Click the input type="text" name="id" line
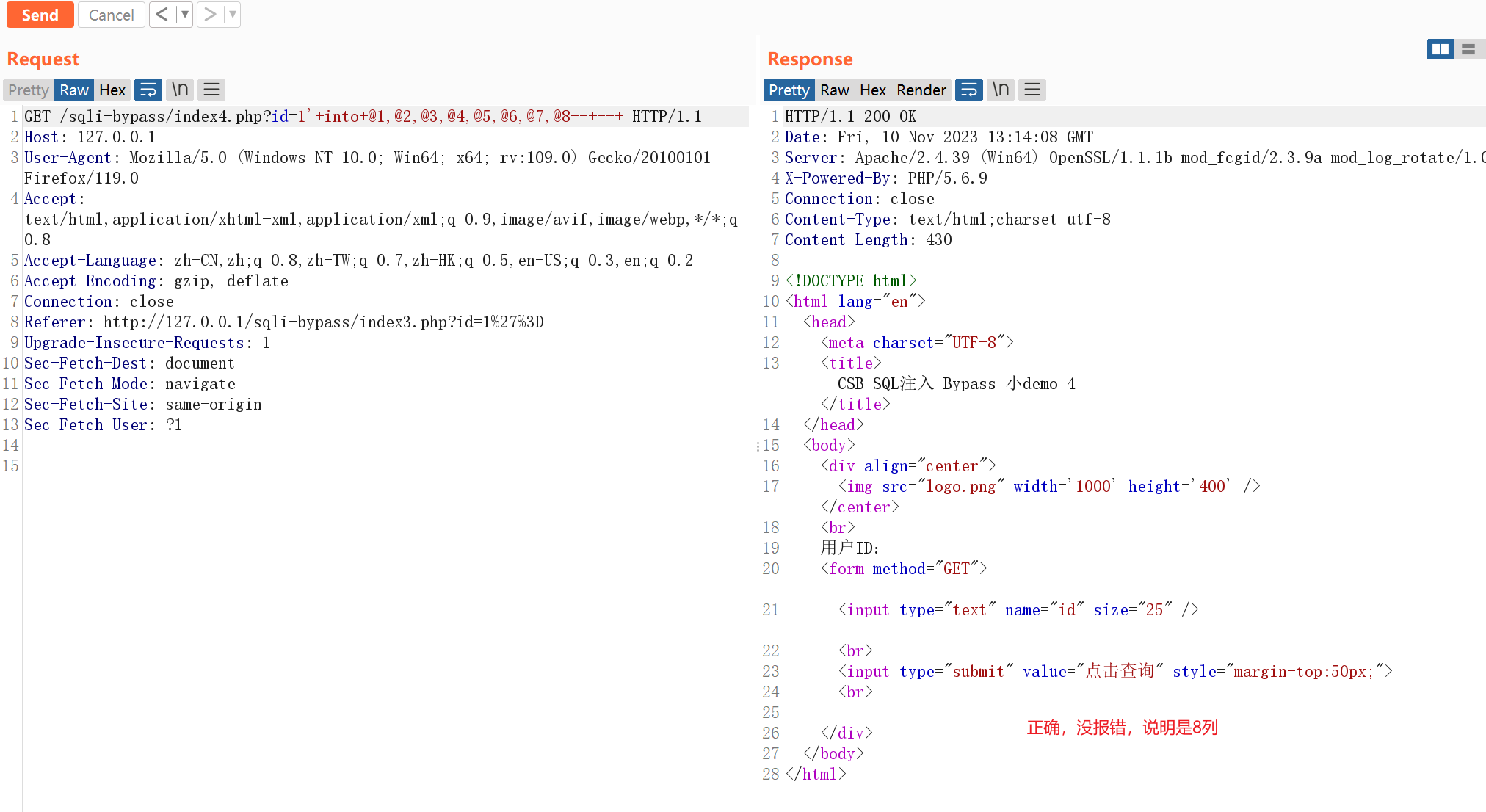The width and height of the screenshot is (1486, 812). click(1018, 609)
